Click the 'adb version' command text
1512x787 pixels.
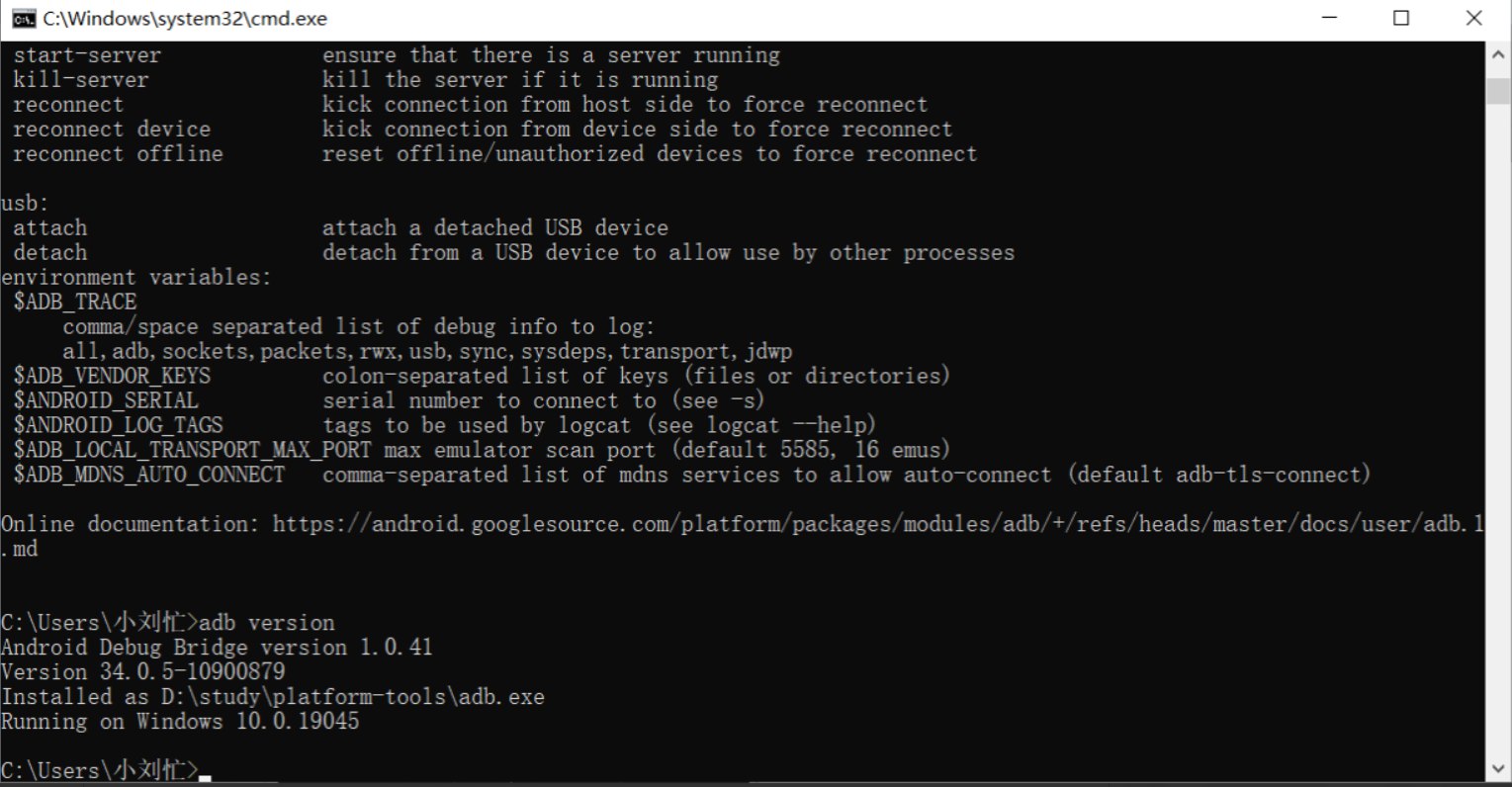(x=267, y=623)
